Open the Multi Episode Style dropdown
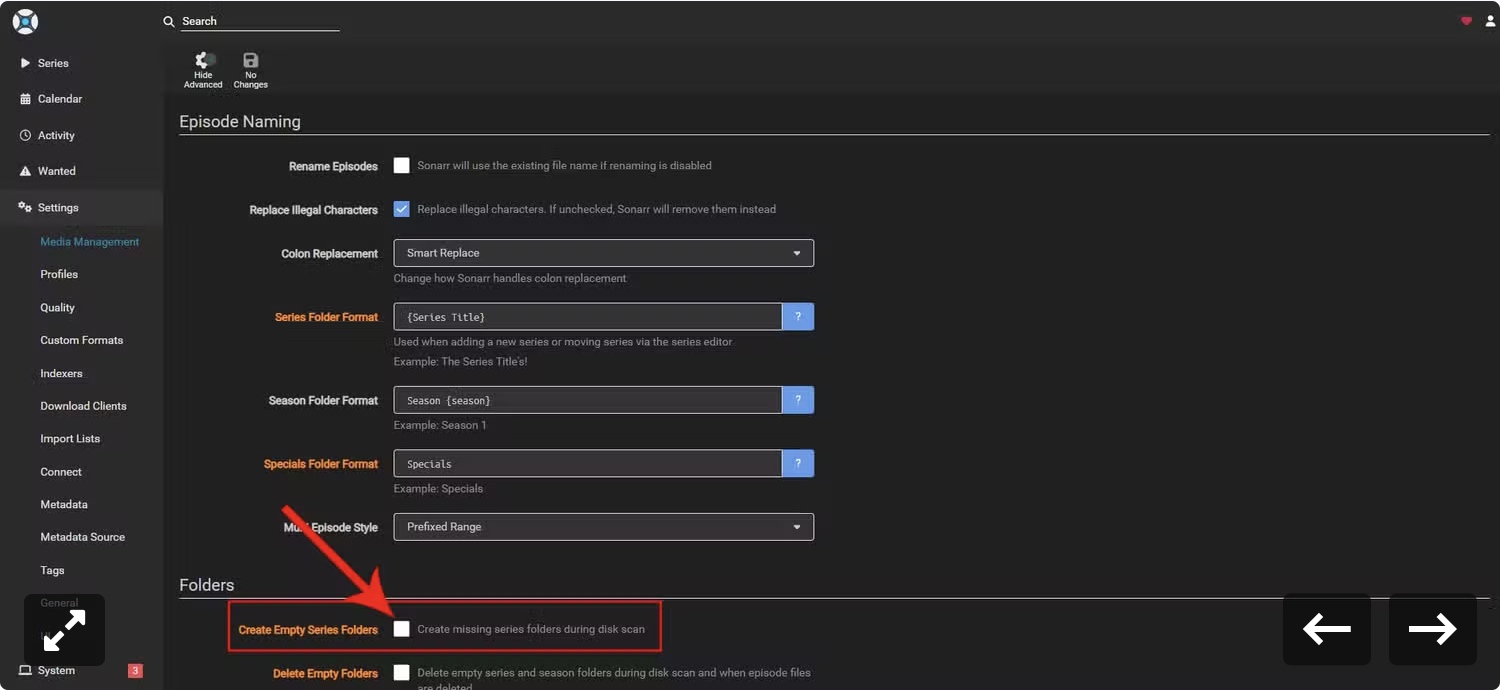The width and height of the screenshot is (1500, 690). point(603,527)
